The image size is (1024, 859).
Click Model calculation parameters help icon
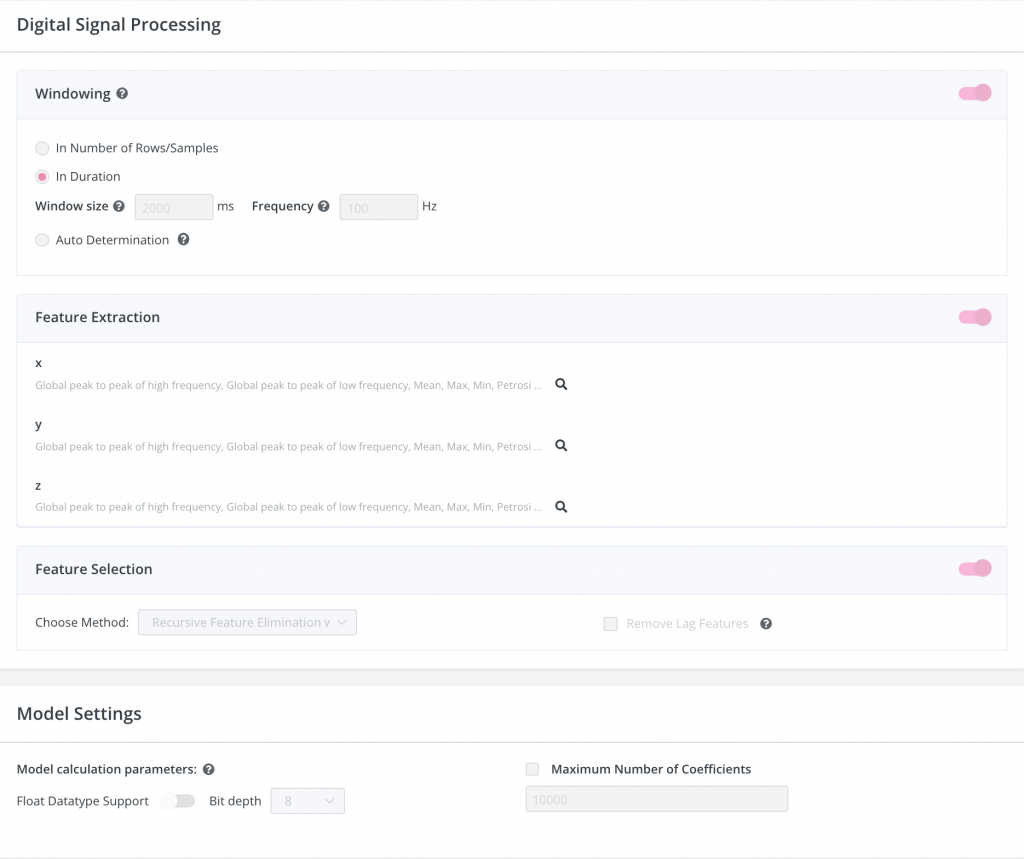point(208,769)
